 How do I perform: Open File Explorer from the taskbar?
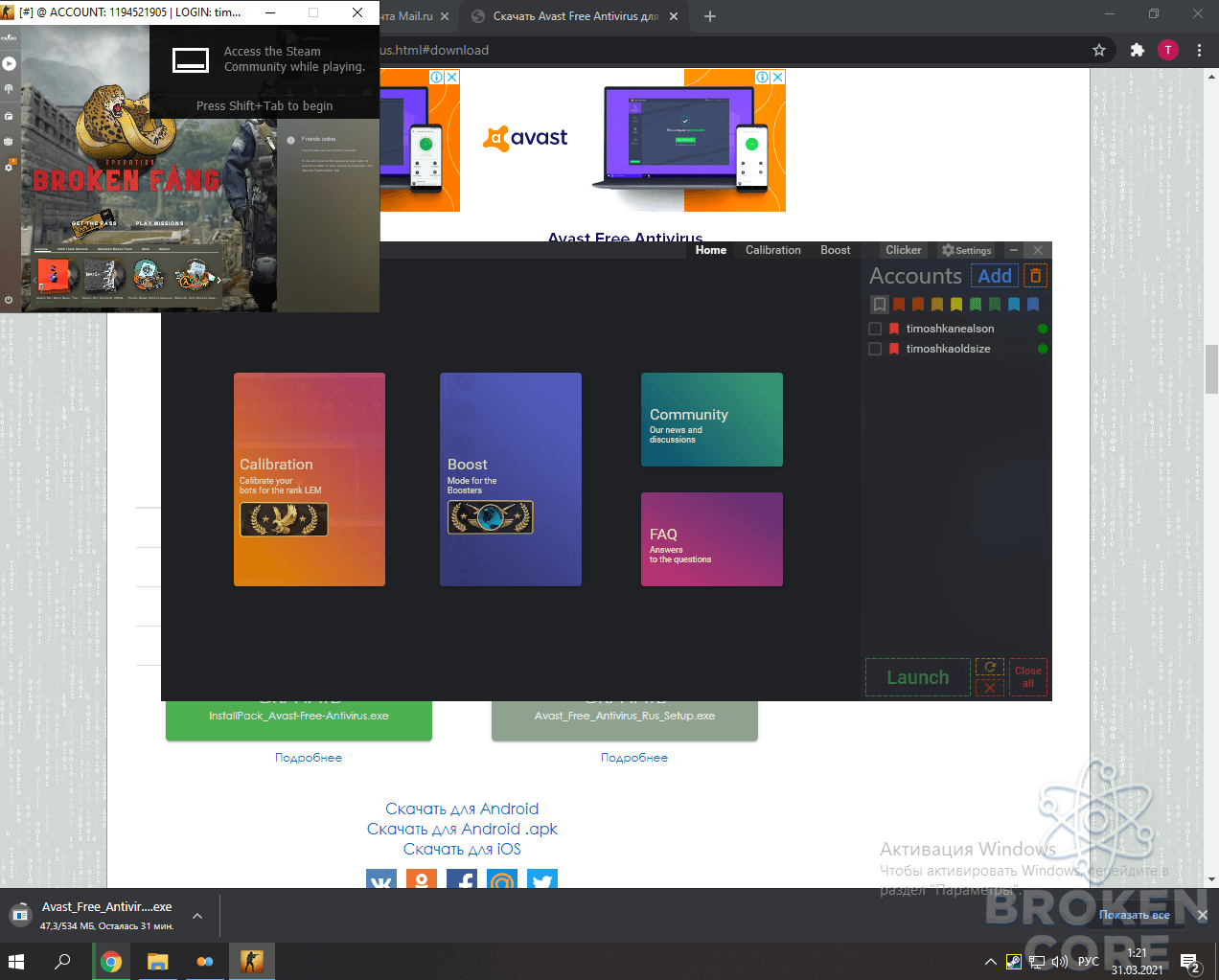pos(158,961)
